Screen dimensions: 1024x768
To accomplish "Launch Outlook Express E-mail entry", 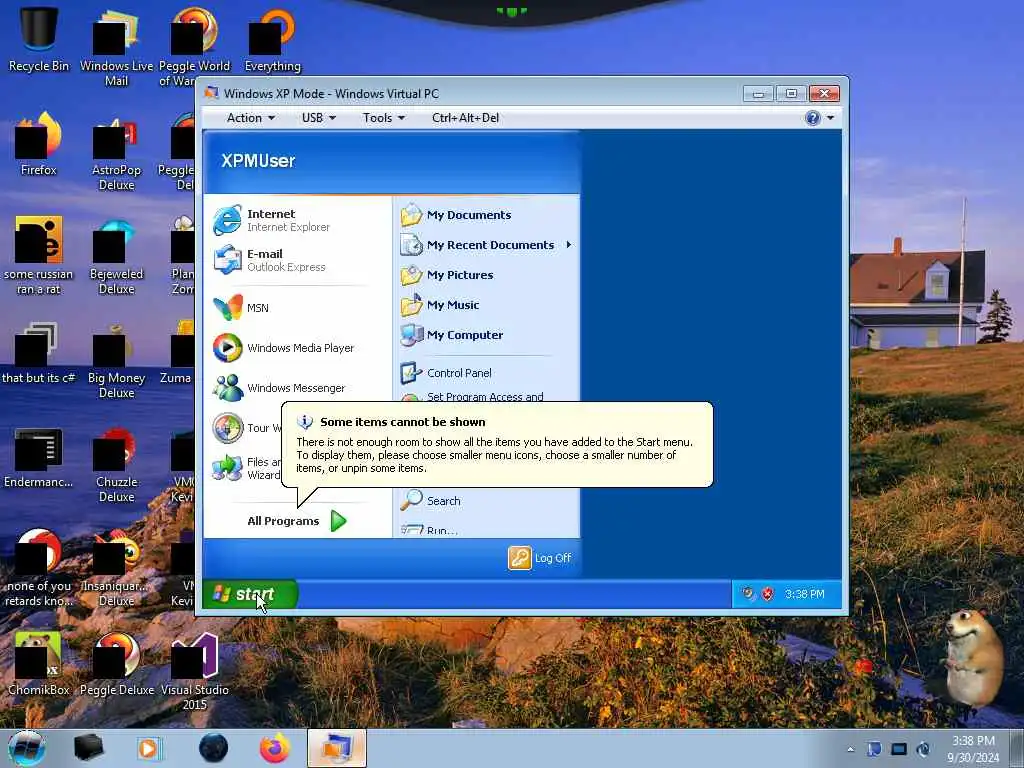I will (297, 260).
